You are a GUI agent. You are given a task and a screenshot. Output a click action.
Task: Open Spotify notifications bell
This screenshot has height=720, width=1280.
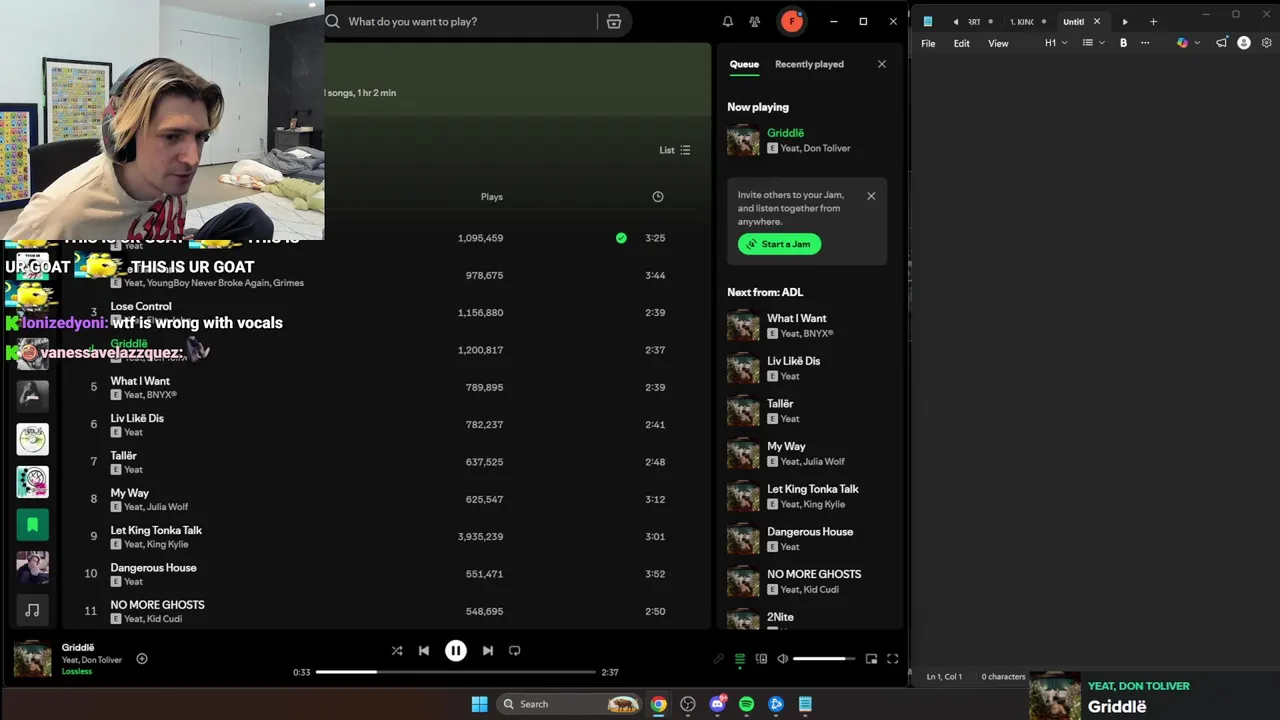tap(728, 21)
